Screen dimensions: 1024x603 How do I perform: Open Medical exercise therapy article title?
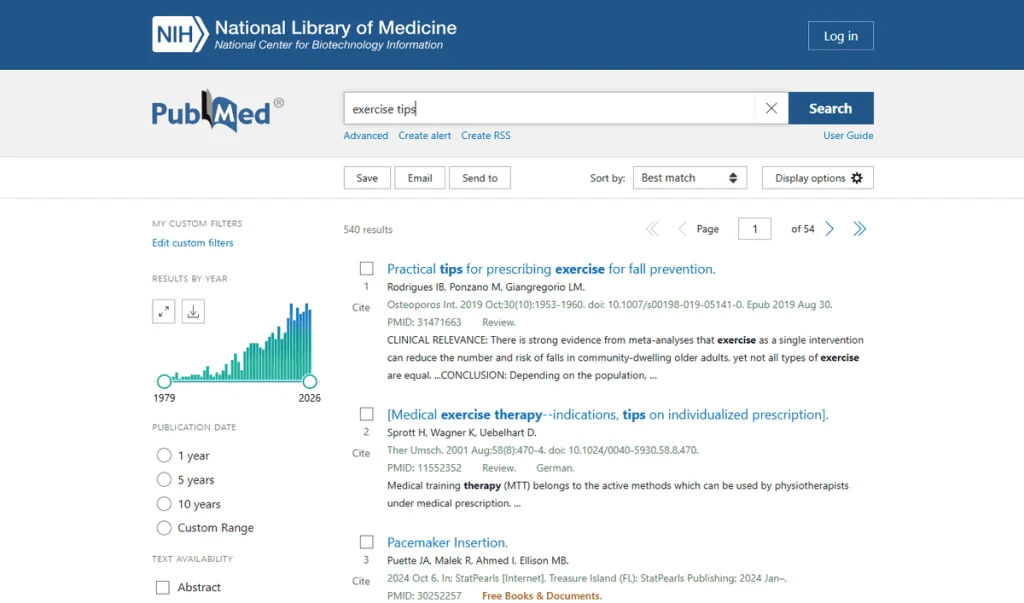607,415
